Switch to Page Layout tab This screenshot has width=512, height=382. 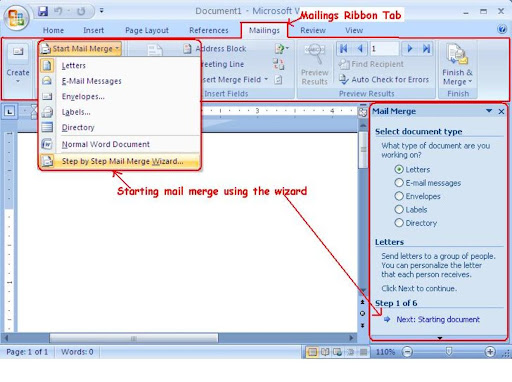coord(147,30)
